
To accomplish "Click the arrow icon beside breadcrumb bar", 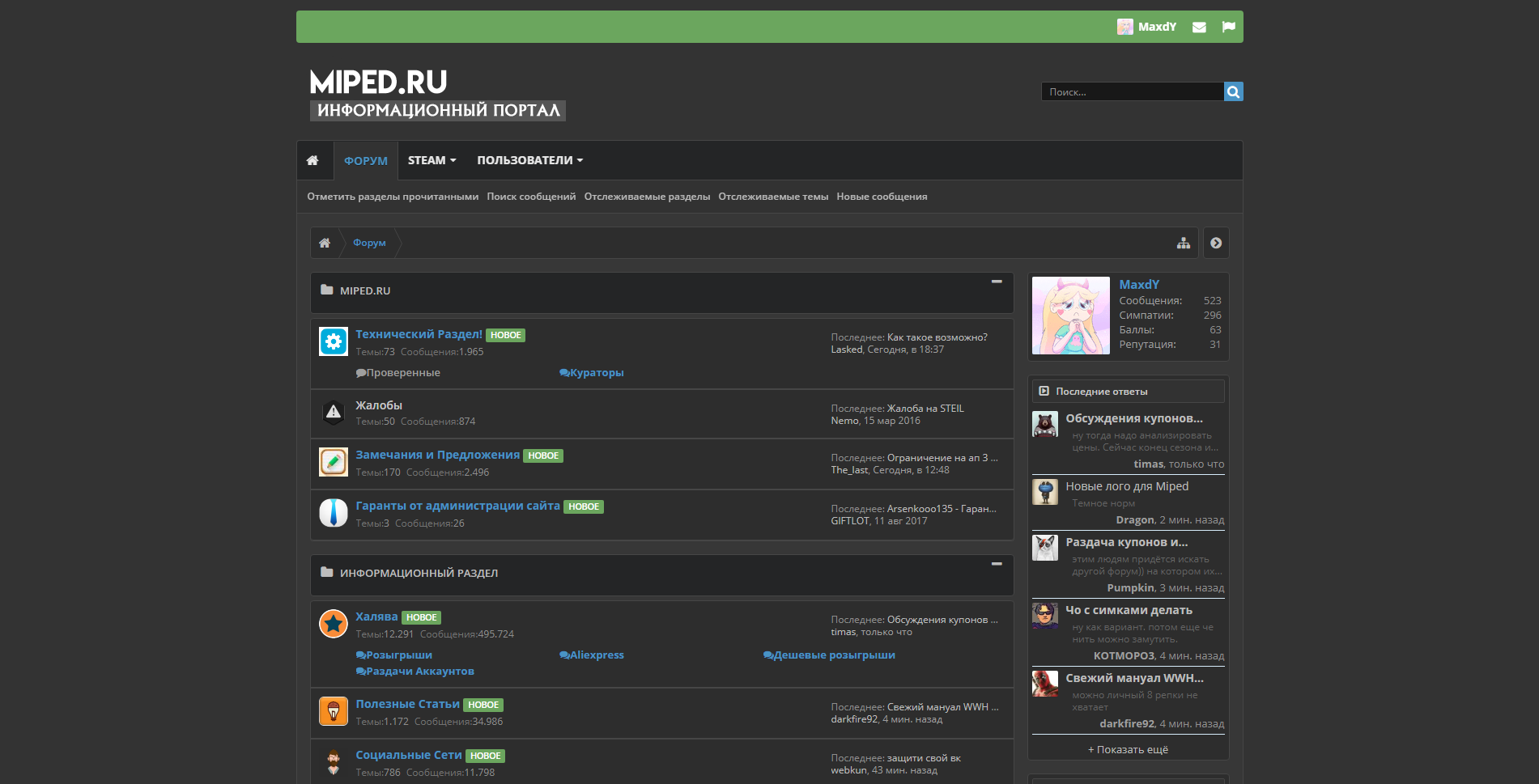I will click(1216, 243).
